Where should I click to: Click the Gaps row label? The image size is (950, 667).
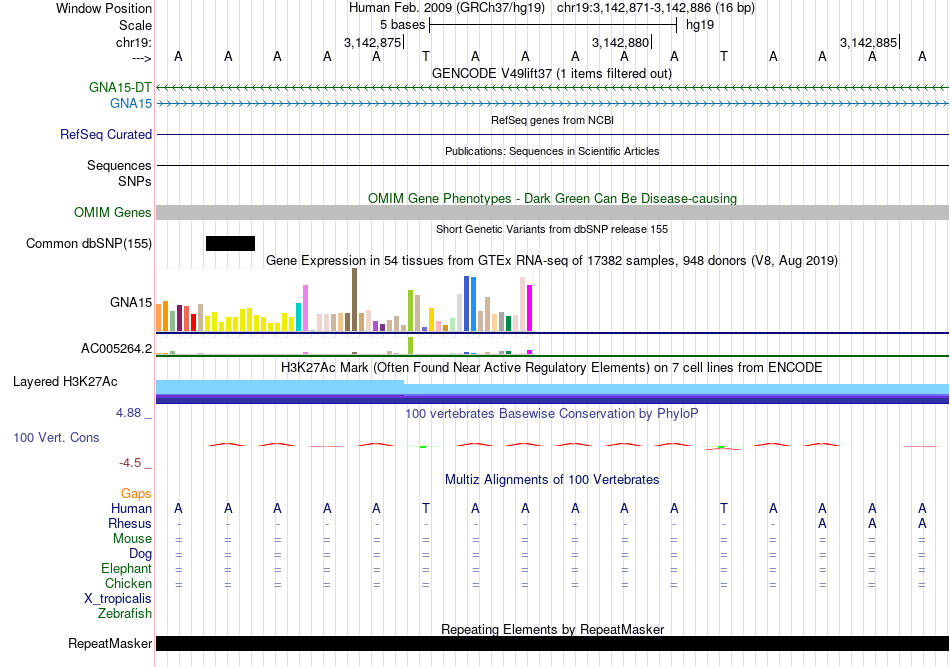[136, 494]
